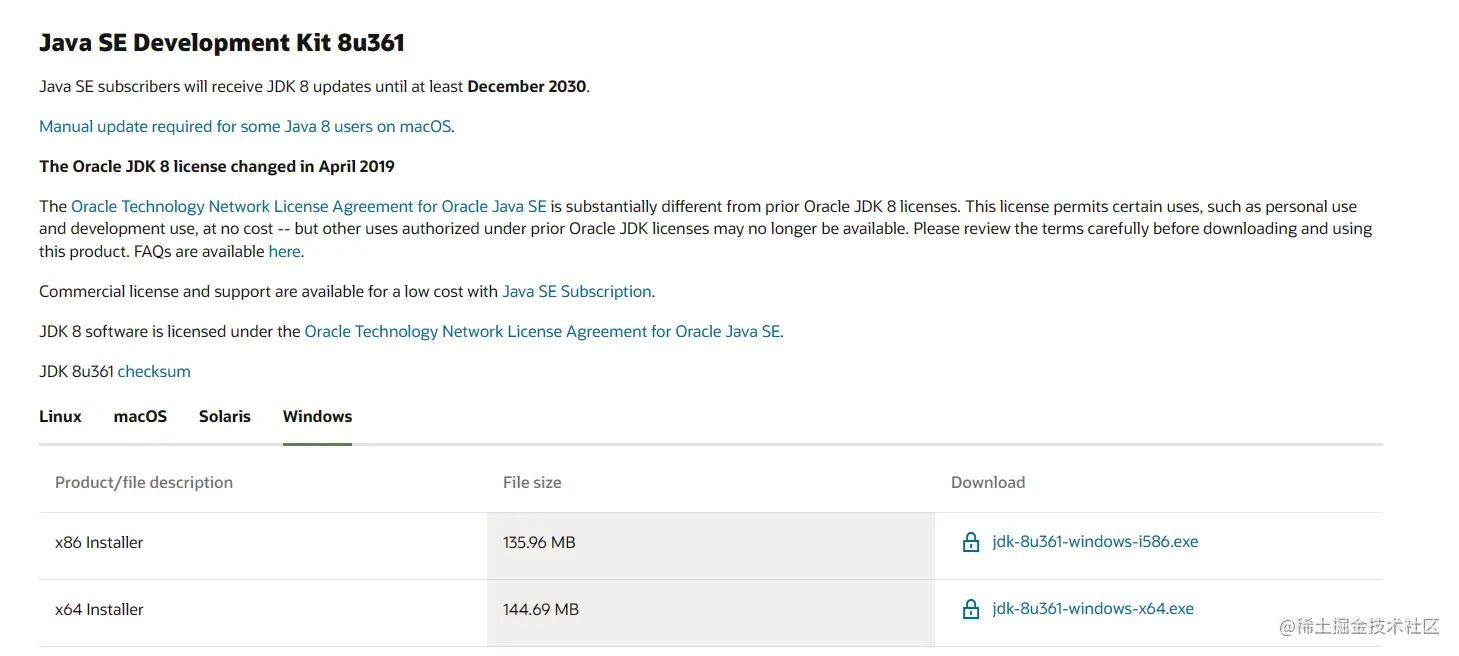Viewport: 1459px width, 656px height.
Task: Follow the FAQs "here" link
Action: pyautogui.click(x=284, y=252)
